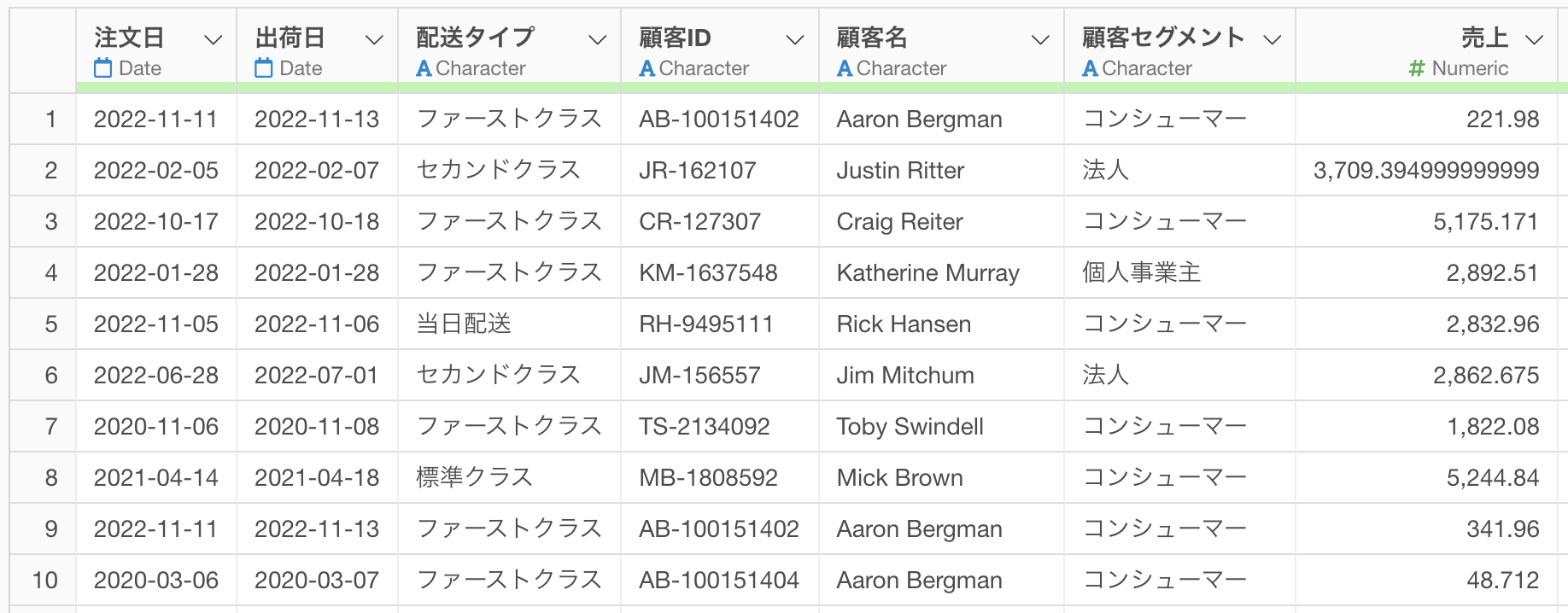Open the 売上 column dropdown chevron
This screenshot has width=1568, height=613.
coord(1535,39)
